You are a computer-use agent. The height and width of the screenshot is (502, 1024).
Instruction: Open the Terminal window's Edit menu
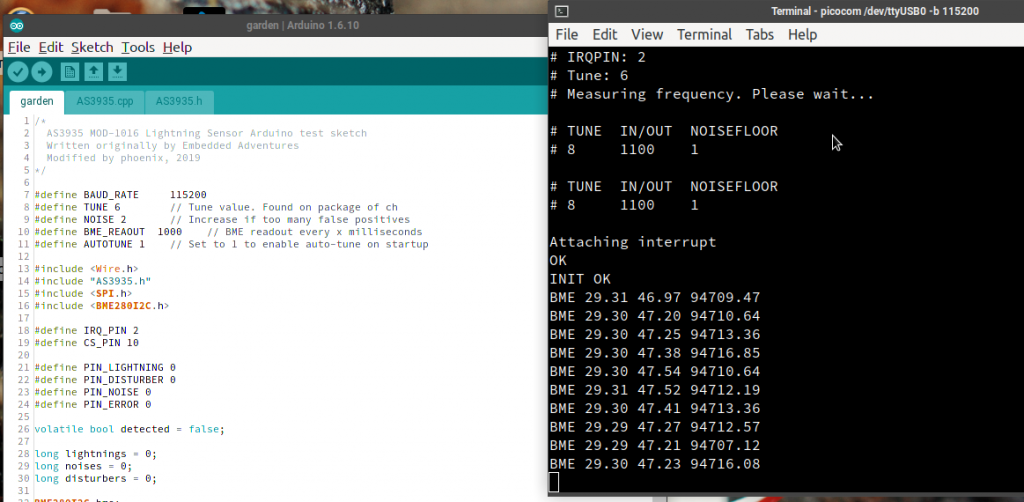[605, 35]
